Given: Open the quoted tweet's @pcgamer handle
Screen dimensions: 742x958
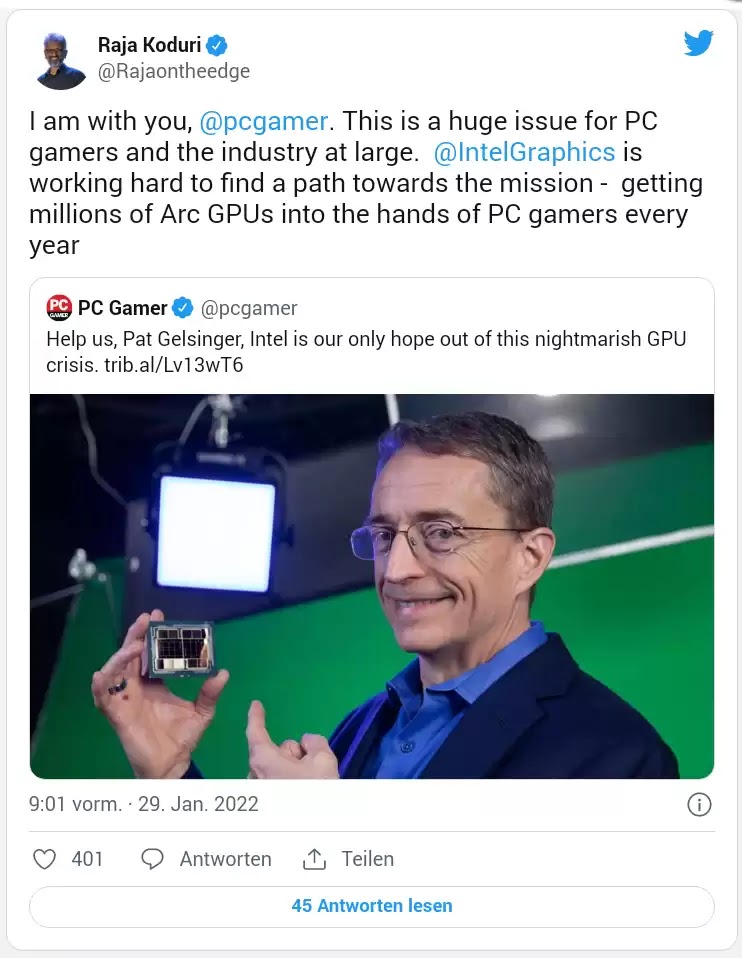Looking at the screenshot, I should (249, 309).
